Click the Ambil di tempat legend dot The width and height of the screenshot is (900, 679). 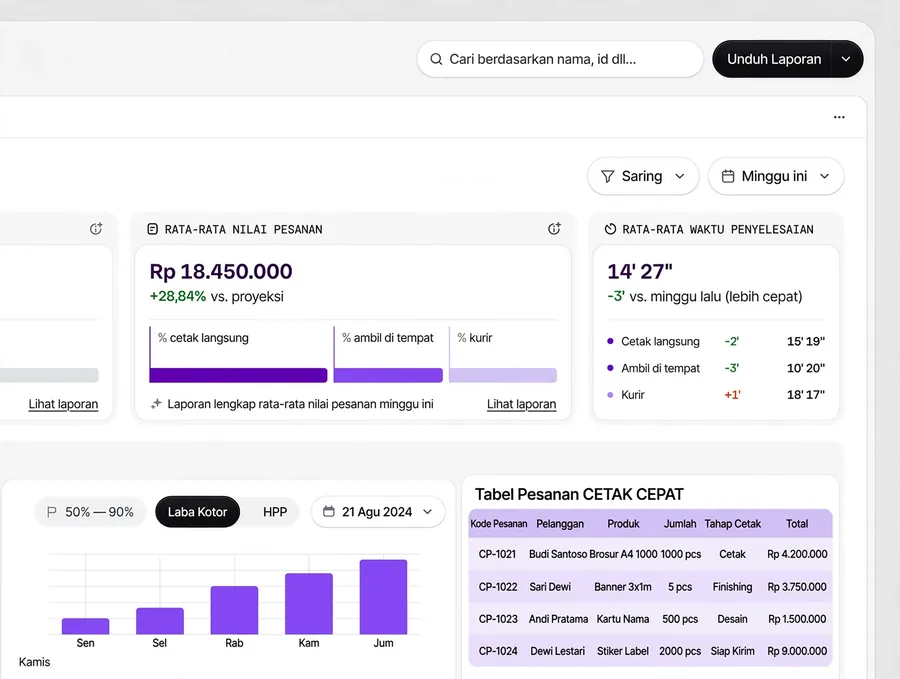[x=610, y=368]
